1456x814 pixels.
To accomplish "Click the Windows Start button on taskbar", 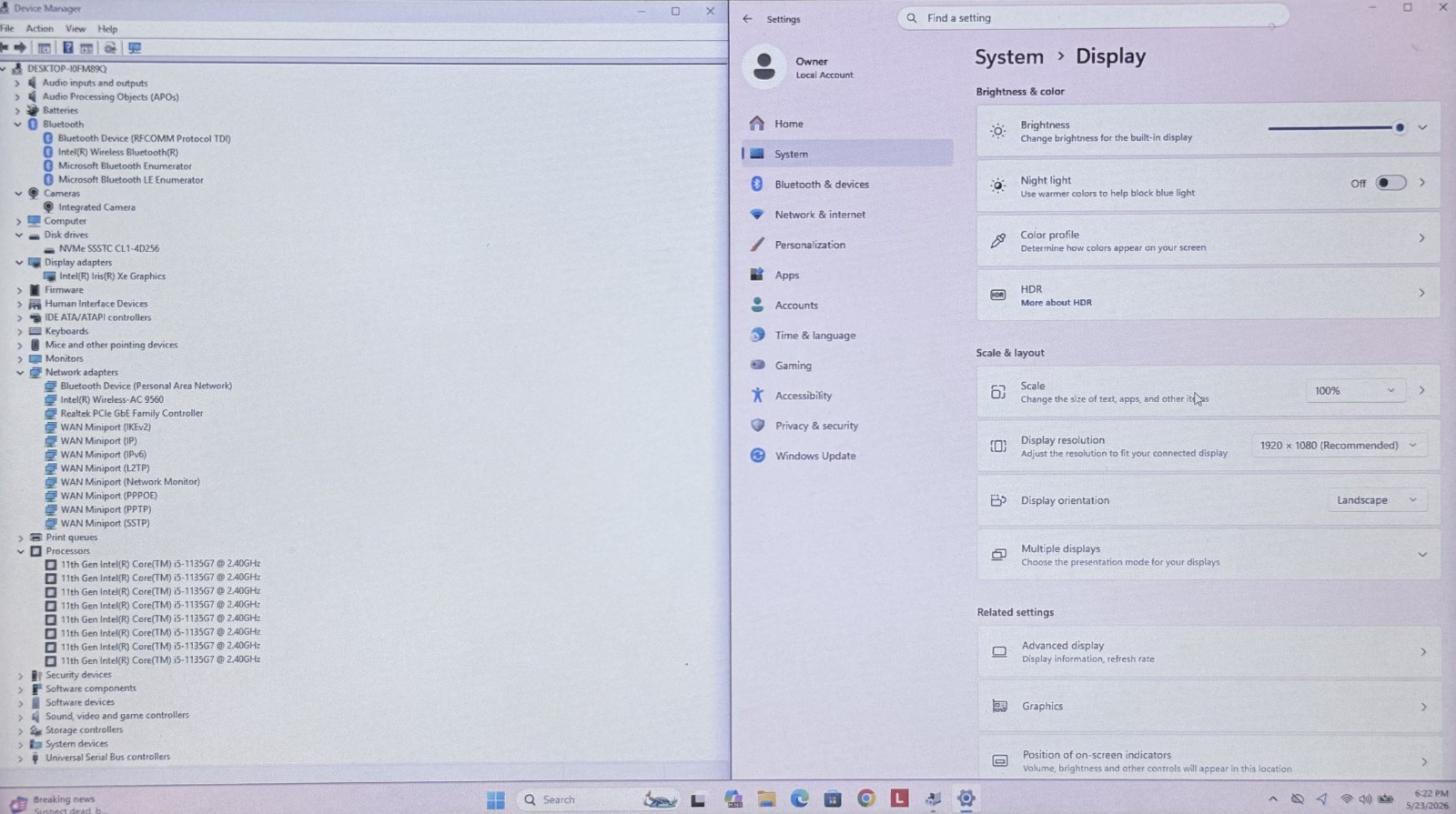I will (496, 799).
